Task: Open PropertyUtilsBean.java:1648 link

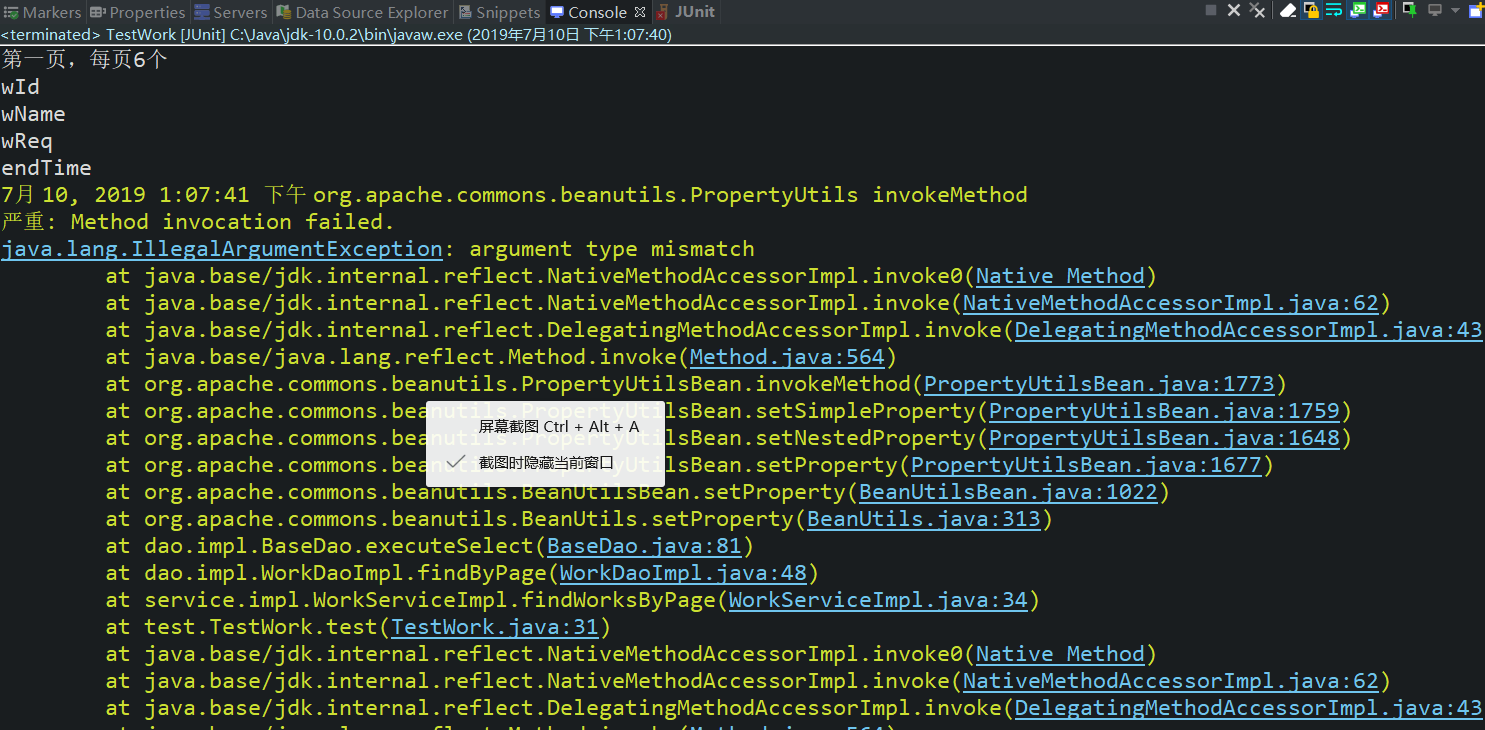Action: coord(1164,438)
